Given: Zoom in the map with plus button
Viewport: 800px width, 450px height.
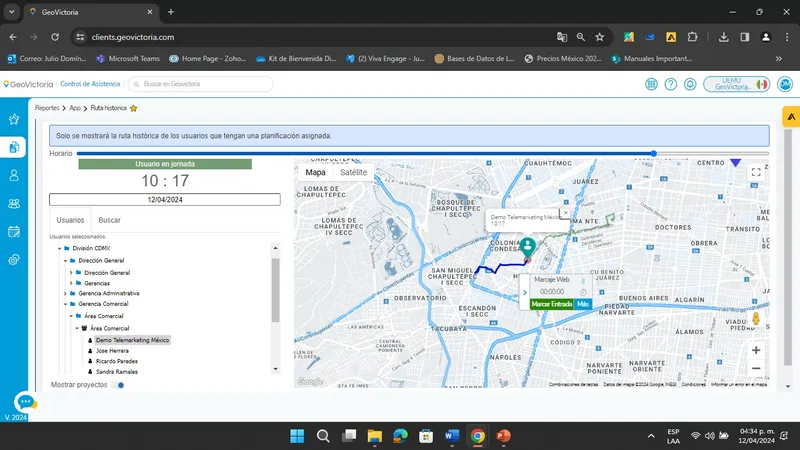Looking at the screenshot, I should (756, 350).
